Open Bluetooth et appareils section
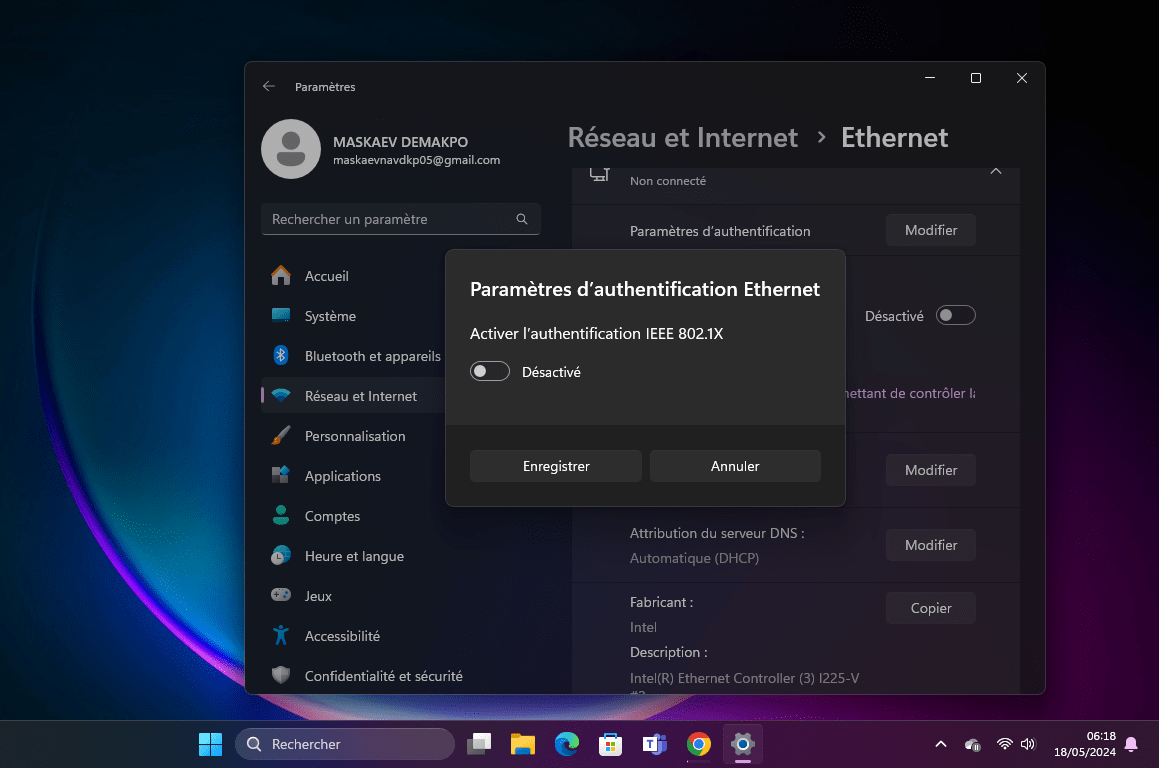Image resolution: width=1159 pixels, height=768 pixels. 353,356
